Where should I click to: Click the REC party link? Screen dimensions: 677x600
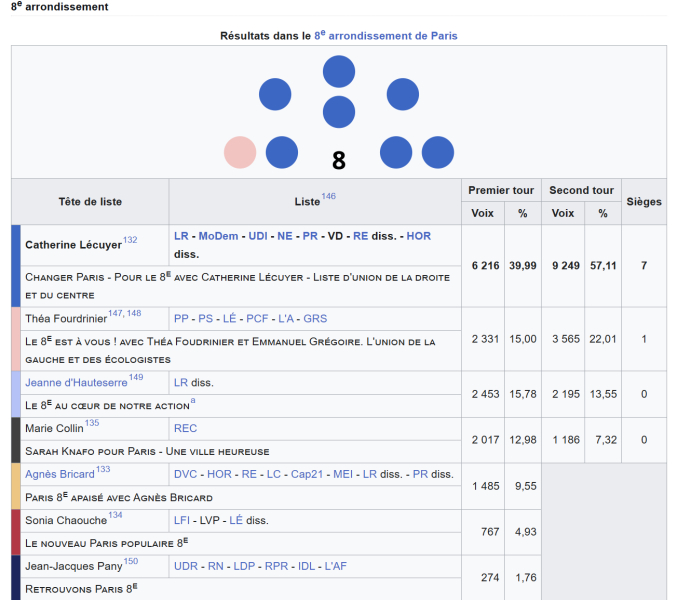tap(186, 428)
